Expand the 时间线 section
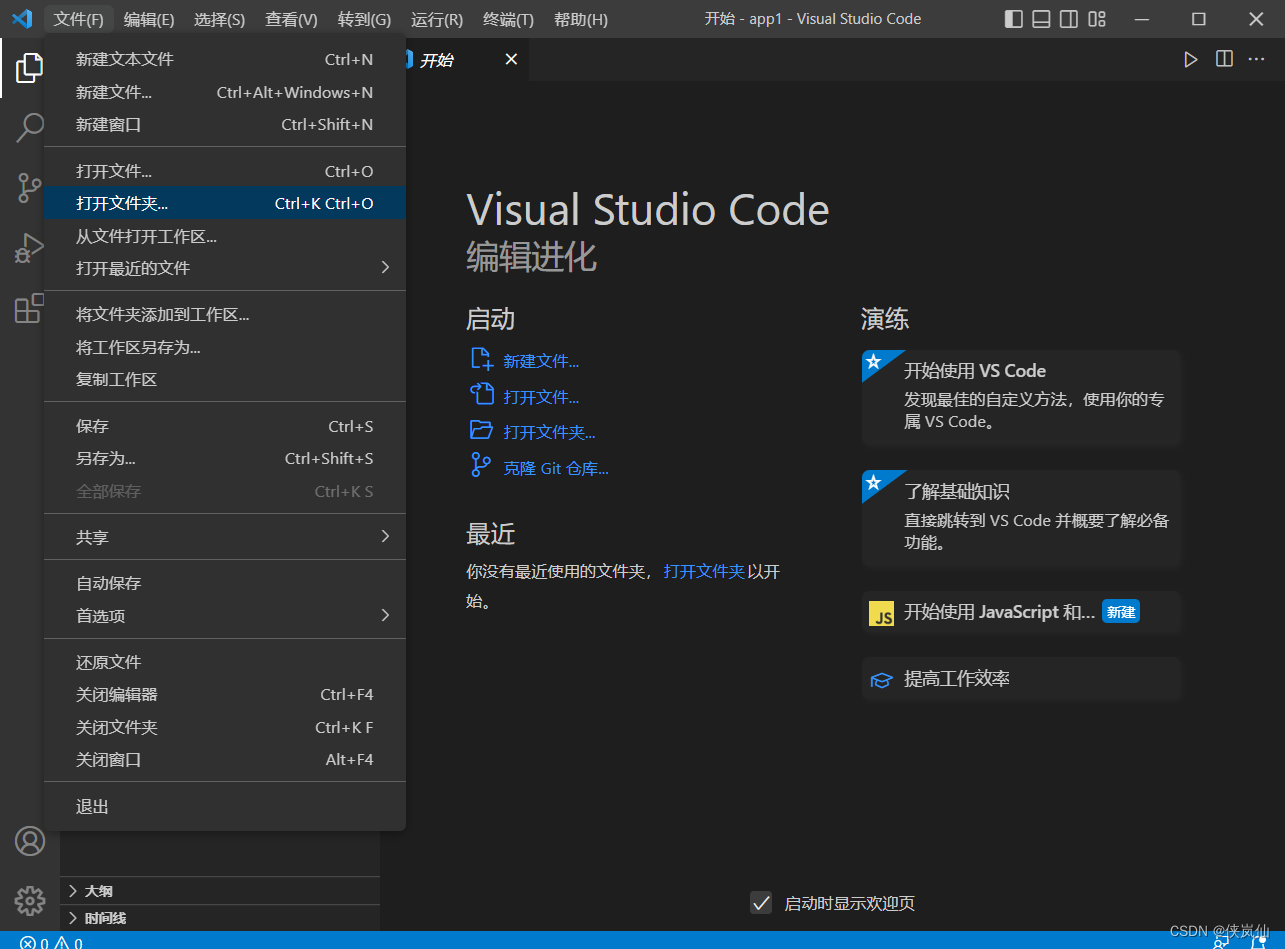This screenshot has width=1285, height=949. pyautogui.click(x=220, y=918)
